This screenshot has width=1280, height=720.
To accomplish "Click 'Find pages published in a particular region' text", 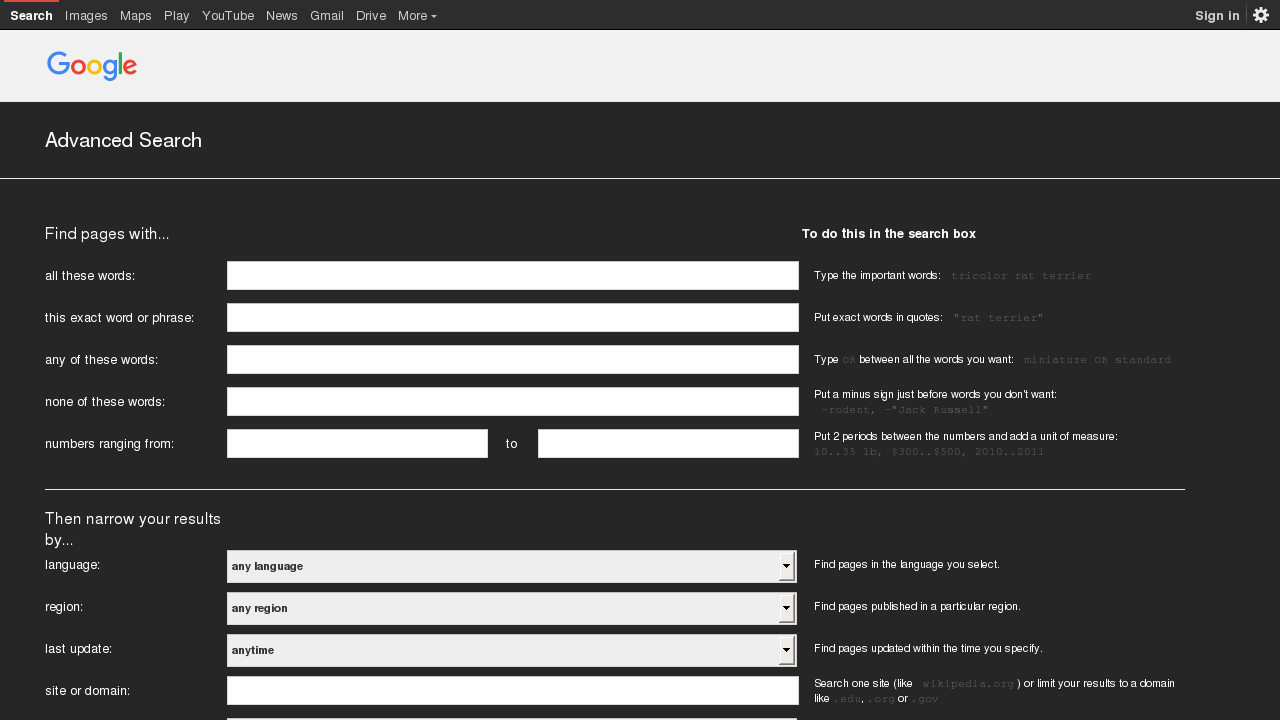I will 917,607.
